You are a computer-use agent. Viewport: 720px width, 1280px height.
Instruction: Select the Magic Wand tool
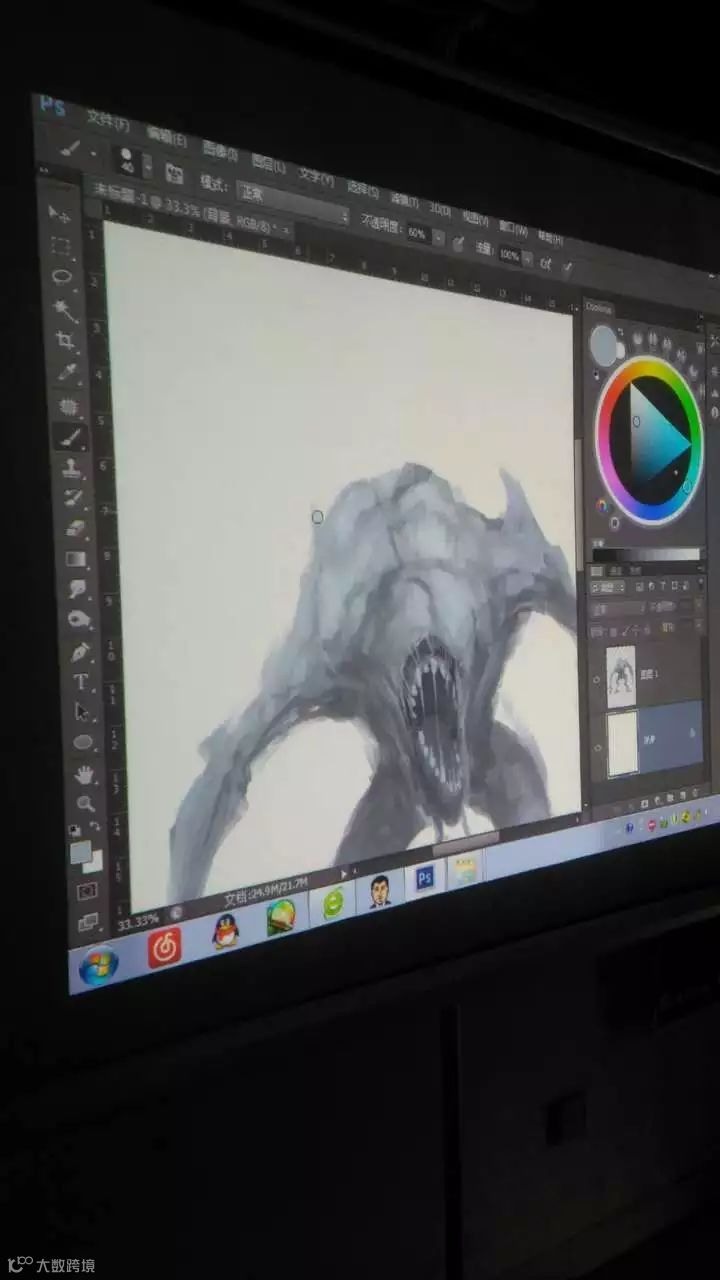click(65, 310)
